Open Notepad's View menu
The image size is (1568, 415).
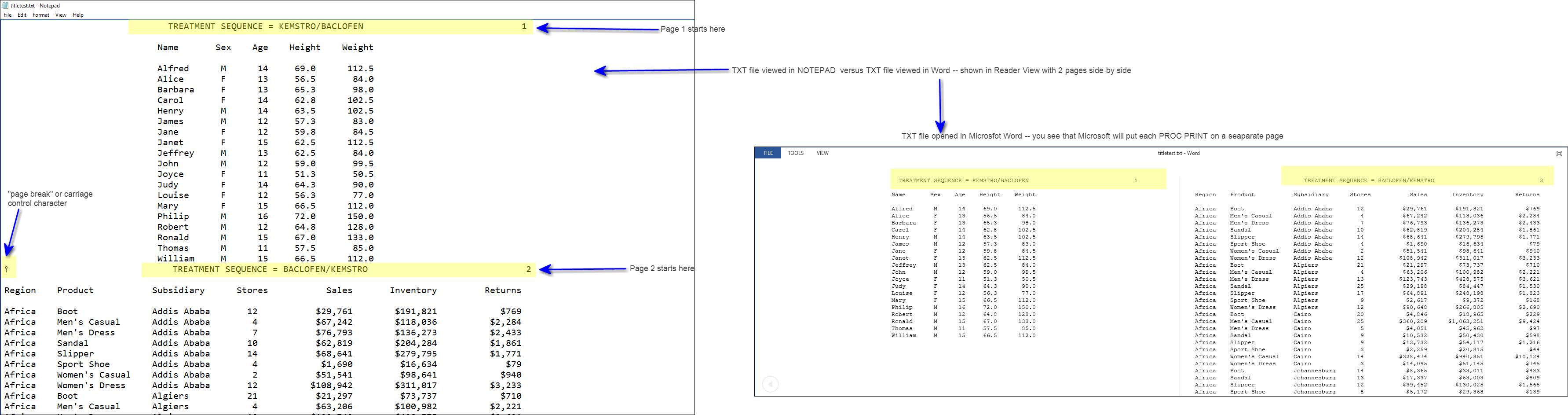[x=61, y=15]
